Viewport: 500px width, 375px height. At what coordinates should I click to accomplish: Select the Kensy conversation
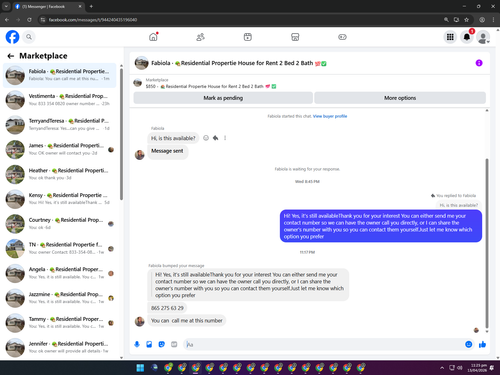pos(59,199)
